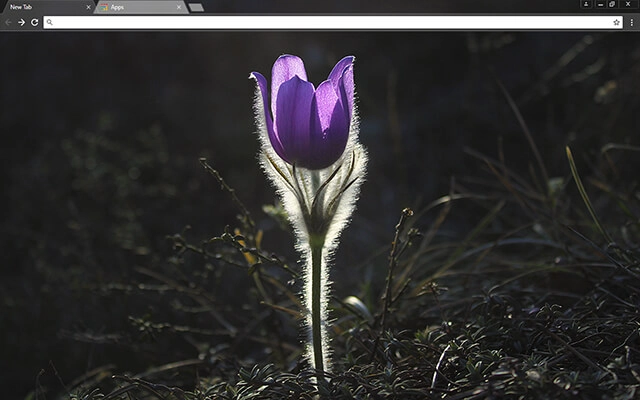This screenshot has width=640, height=400.
Task: Open the three-dot Chrome menu
Action: tap(631, 23)
